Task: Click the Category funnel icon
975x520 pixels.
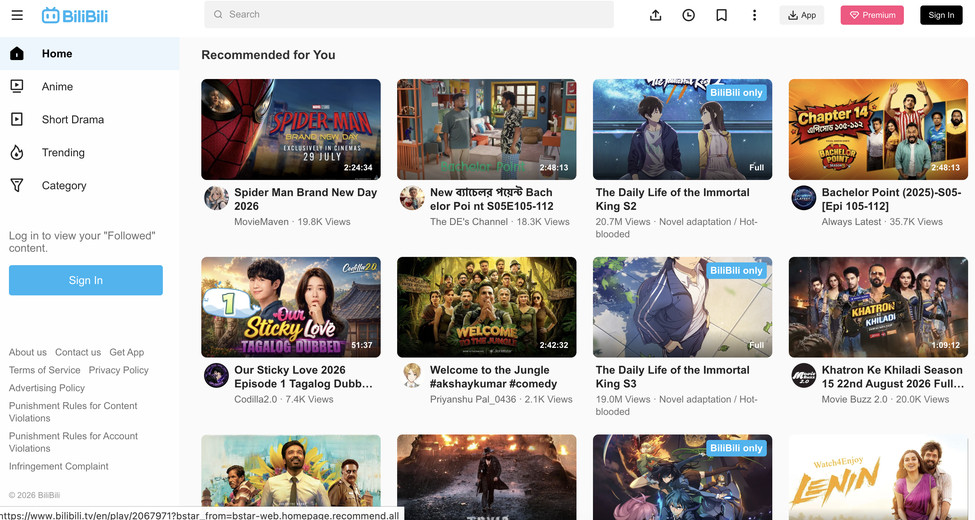Action: pos(17,185)
